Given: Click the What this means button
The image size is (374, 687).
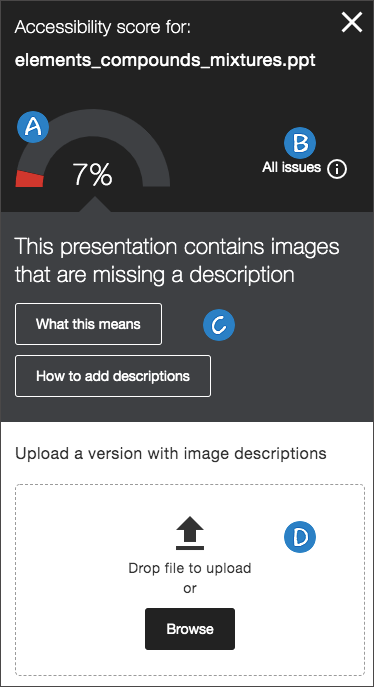Looking at the screenshot, I should coord(88,324).
